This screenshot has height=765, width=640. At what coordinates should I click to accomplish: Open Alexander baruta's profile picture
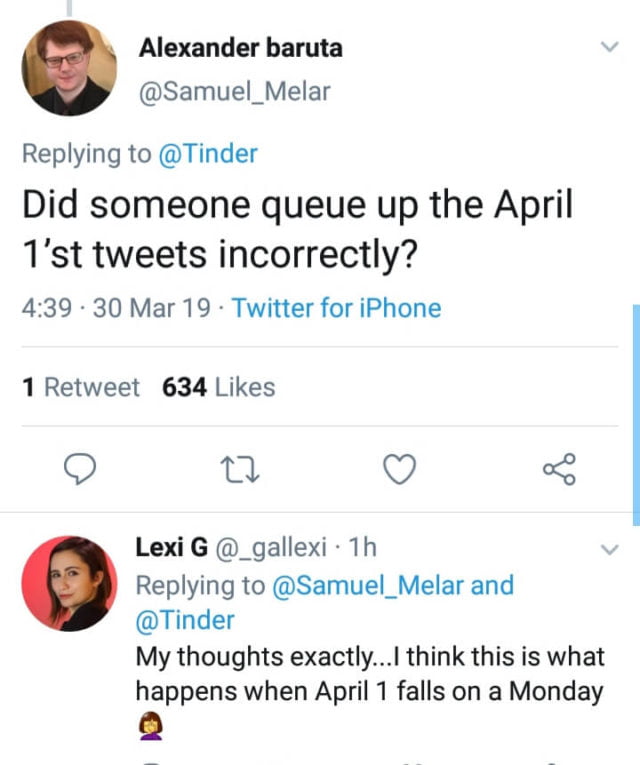(x=68, y=69)
